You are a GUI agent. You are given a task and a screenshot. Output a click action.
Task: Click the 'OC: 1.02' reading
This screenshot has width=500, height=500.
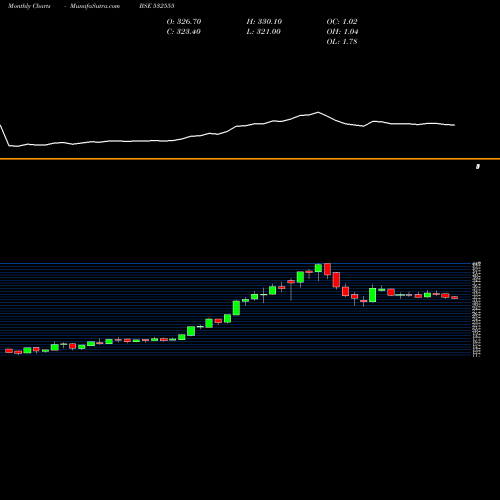(342, 22)
